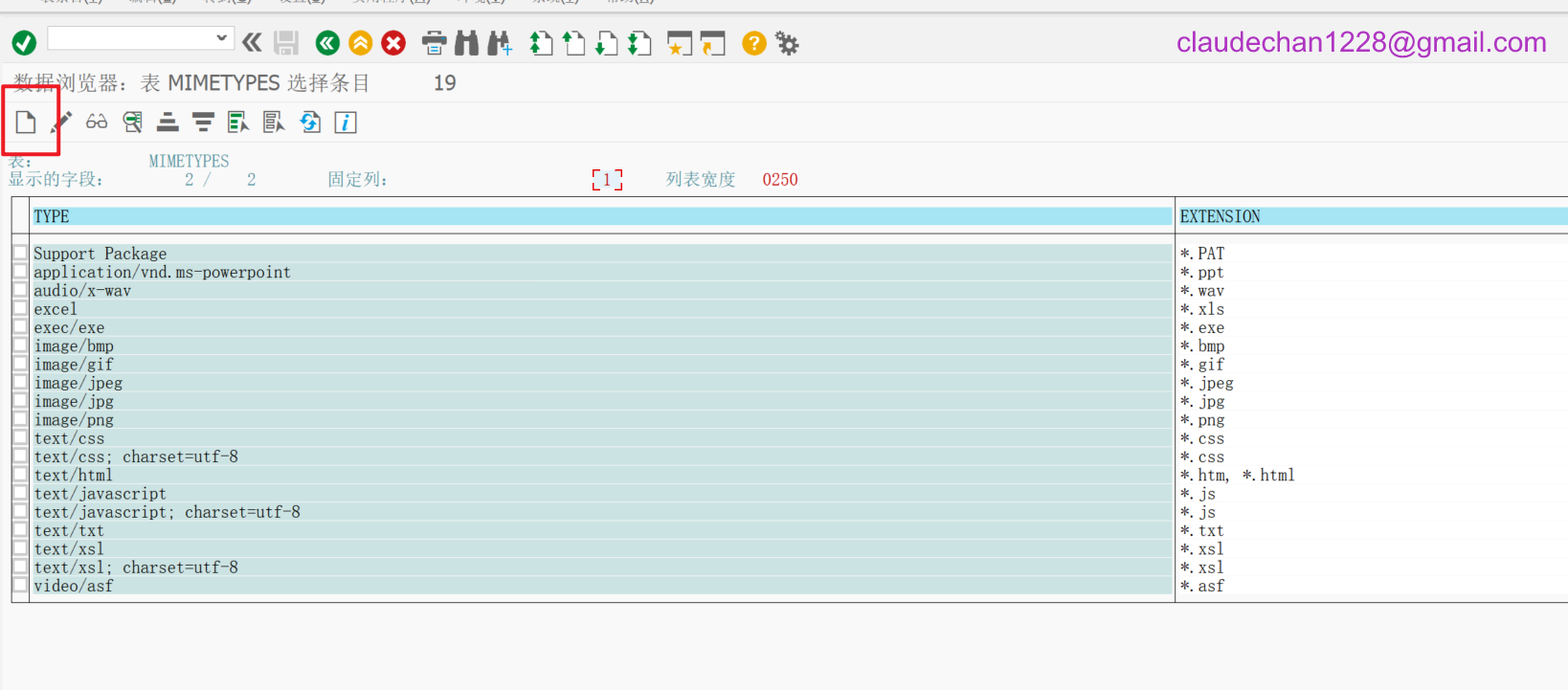Click the Sort descending icon

point(203,122)
